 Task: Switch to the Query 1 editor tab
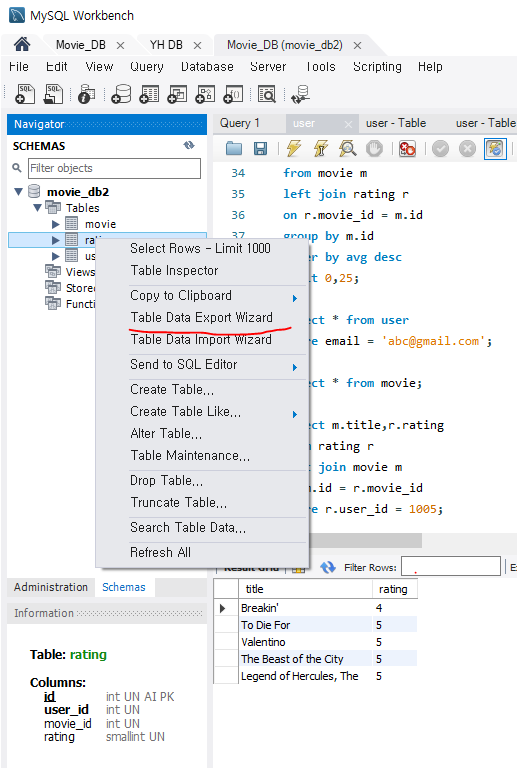pyautogui.click(x=239, y=123)
